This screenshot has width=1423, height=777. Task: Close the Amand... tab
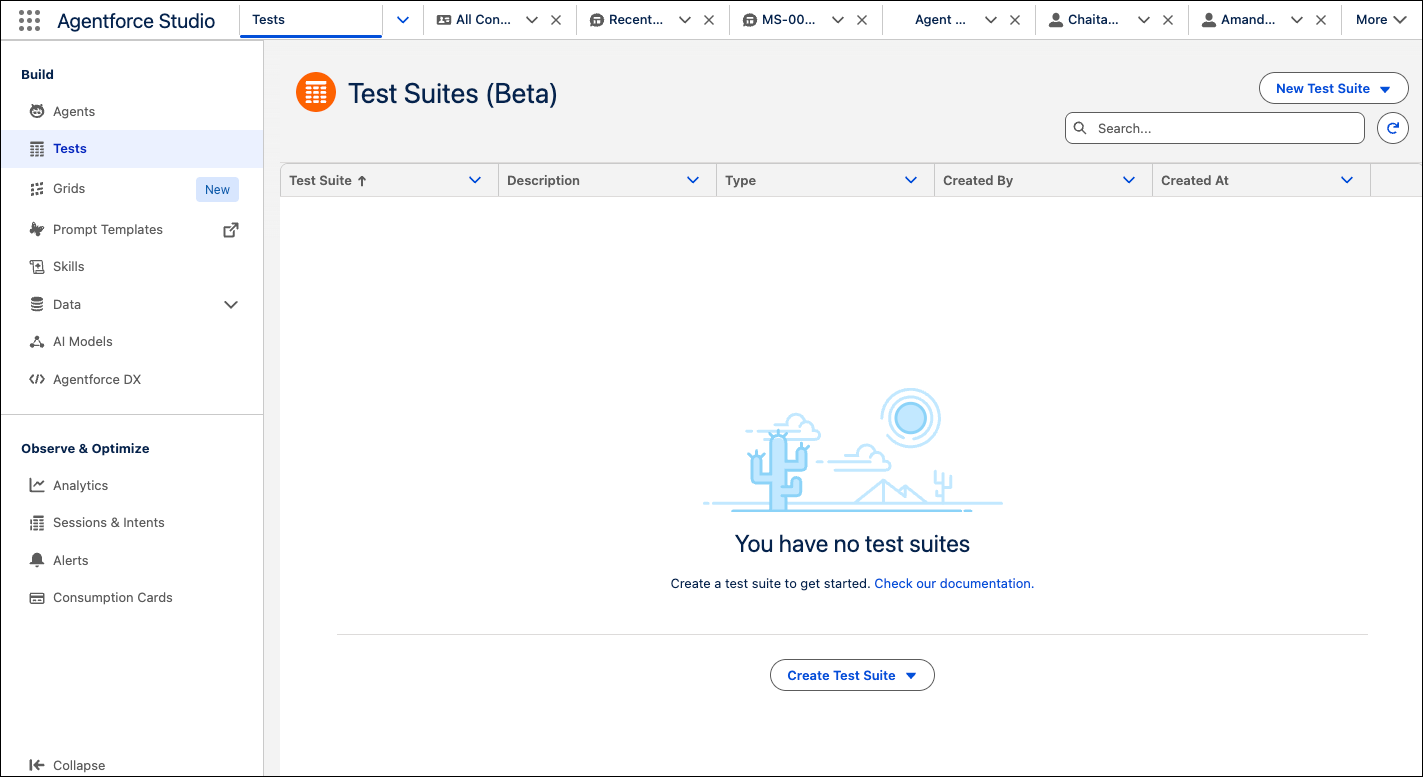(x=1321, y=20)
